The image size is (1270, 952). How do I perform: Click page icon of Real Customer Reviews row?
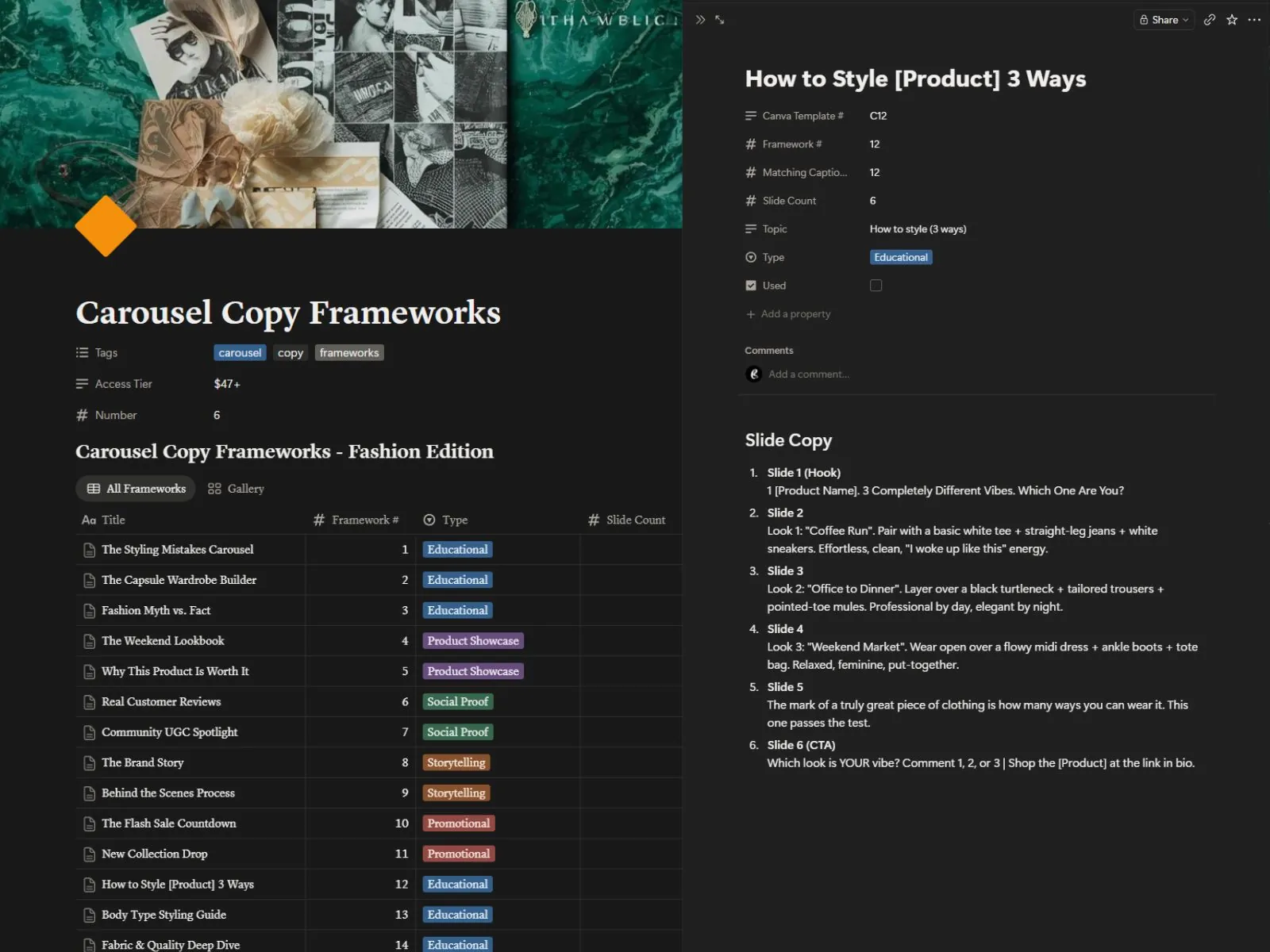(90, 702)
